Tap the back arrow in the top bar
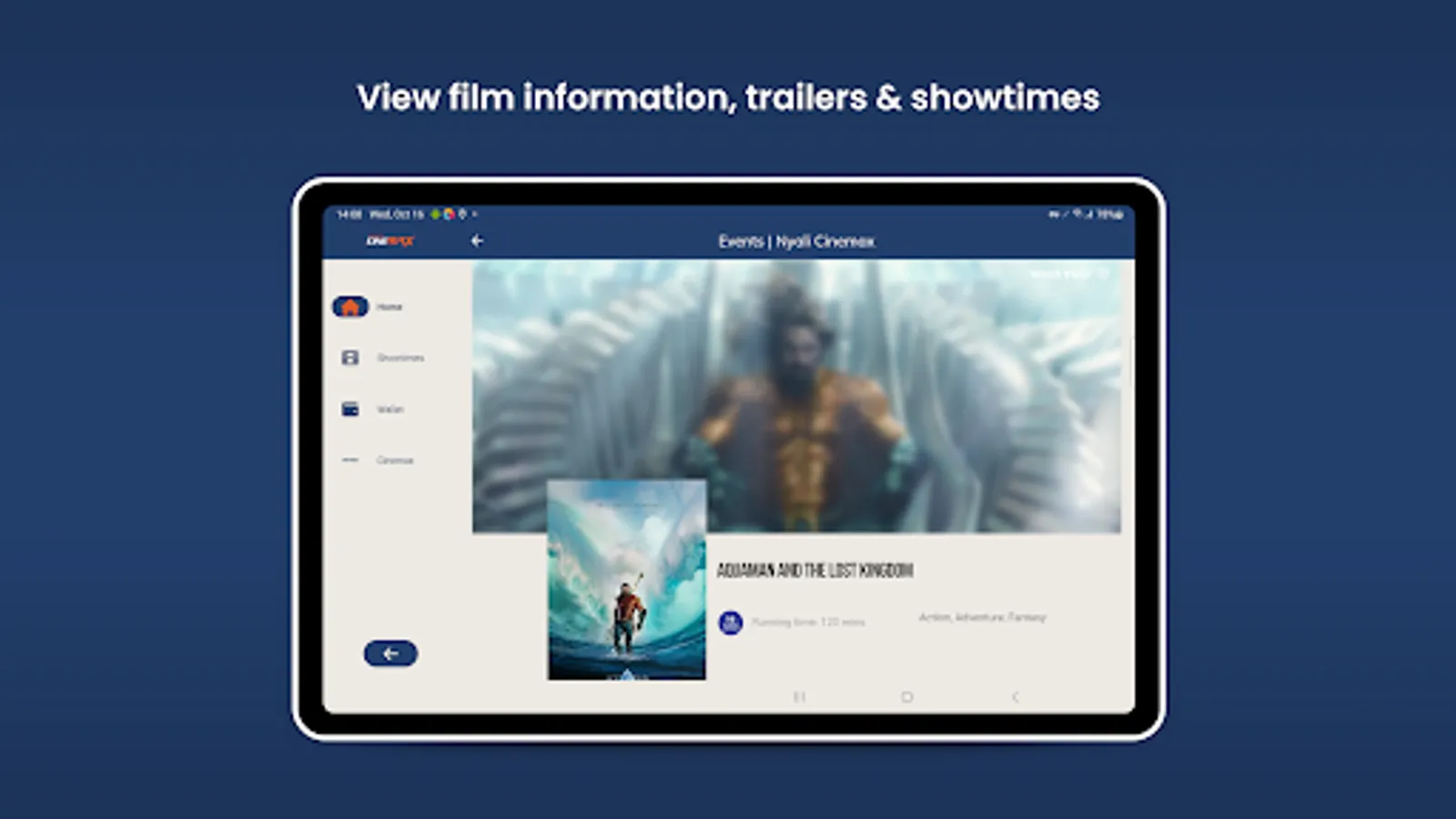The height and width of the screenshot is (819, 1456). click(477, 240)
